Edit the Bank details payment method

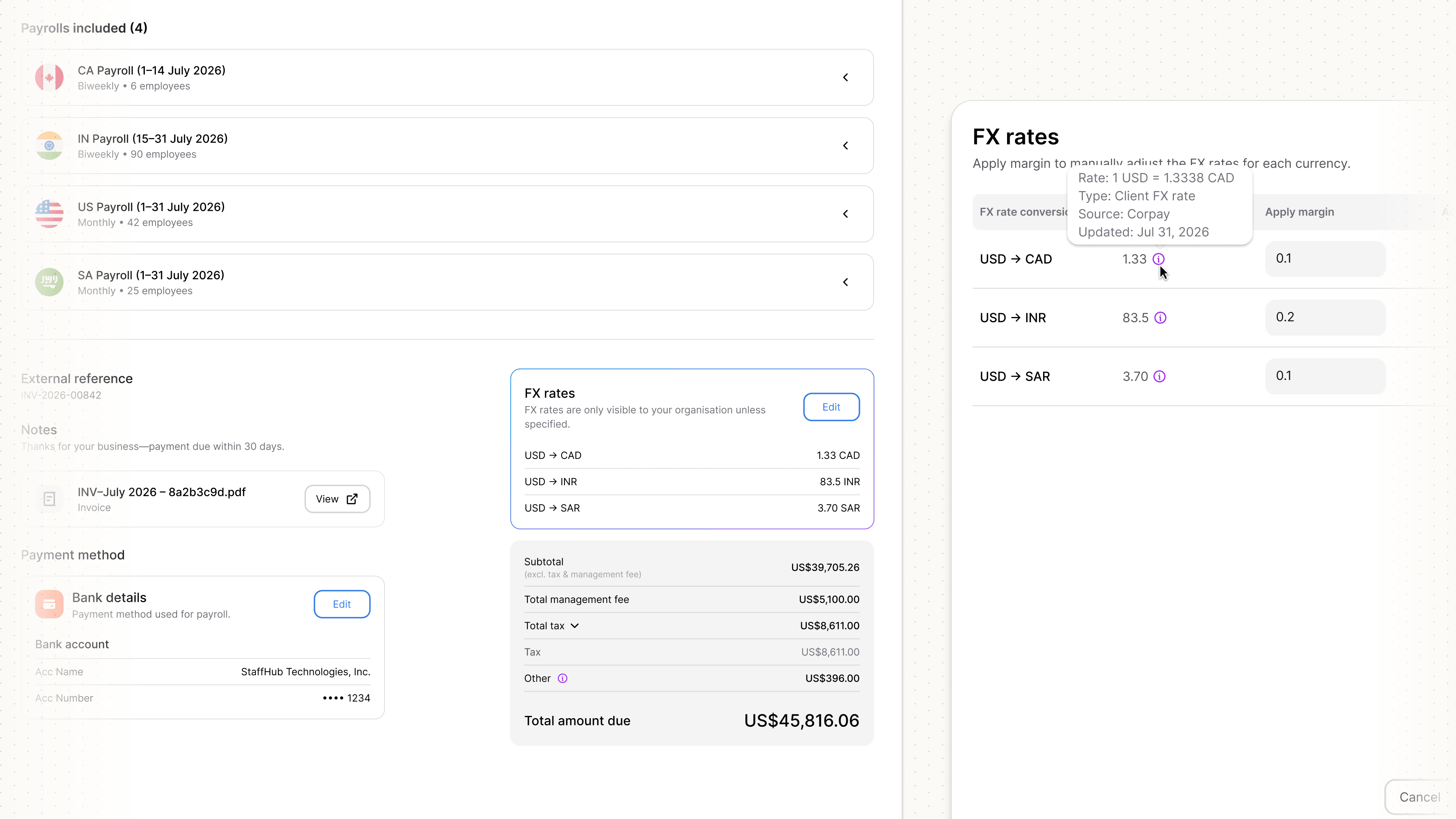pos(342,604)
